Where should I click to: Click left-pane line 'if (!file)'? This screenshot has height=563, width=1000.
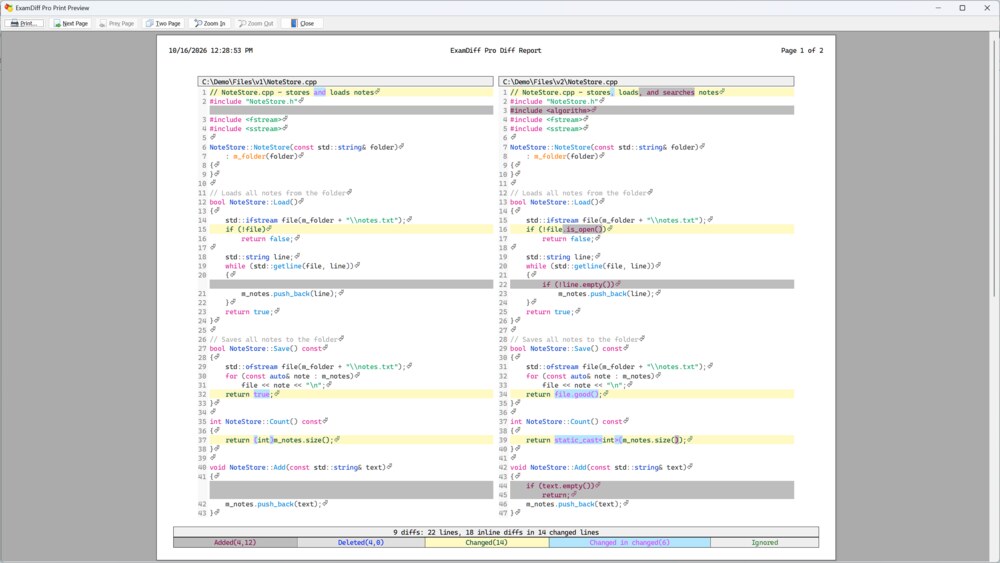pyautogui.click(x=351, y=230)
